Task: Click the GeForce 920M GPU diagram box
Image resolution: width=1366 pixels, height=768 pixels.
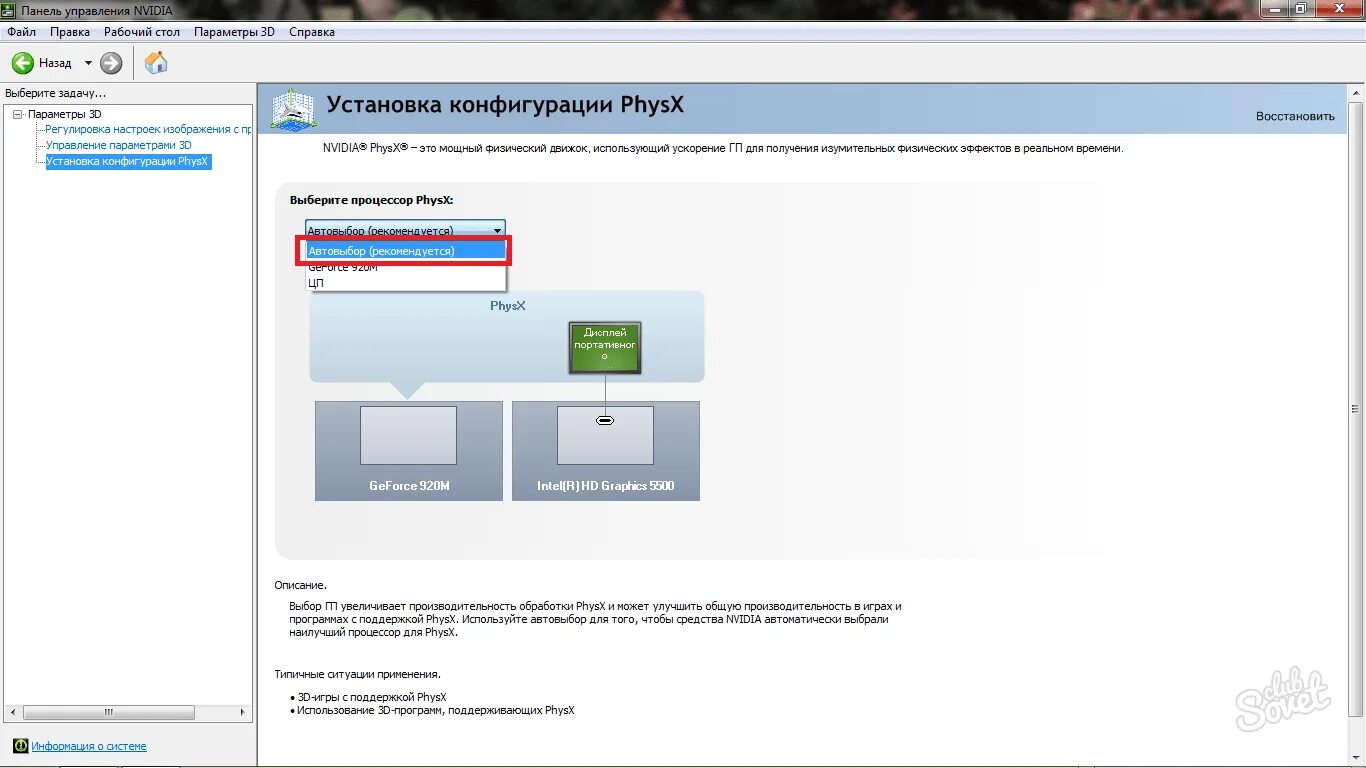Action: (408, 450)
